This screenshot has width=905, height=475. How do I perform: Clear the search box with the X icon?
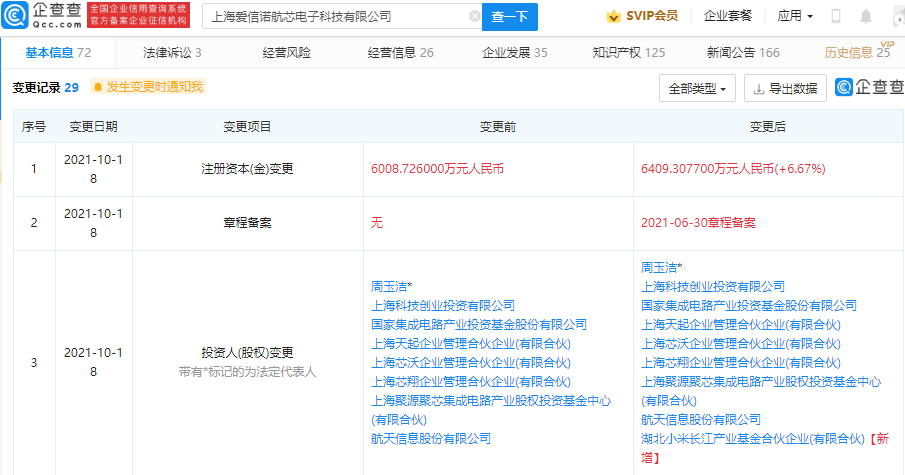pos(474,16)
